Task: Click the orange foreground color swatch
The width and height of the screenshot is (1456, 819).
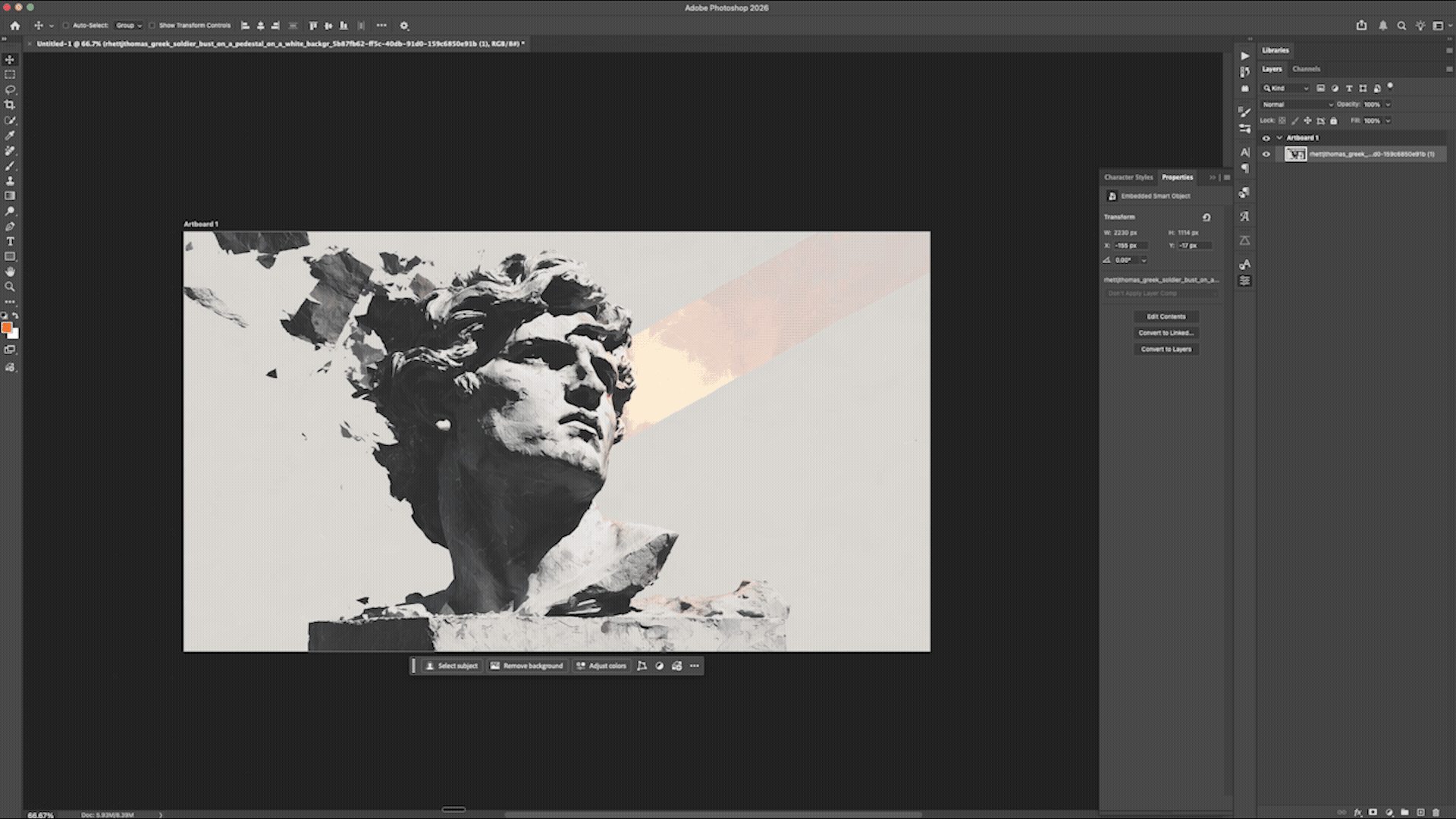Action: pos(7,328)
